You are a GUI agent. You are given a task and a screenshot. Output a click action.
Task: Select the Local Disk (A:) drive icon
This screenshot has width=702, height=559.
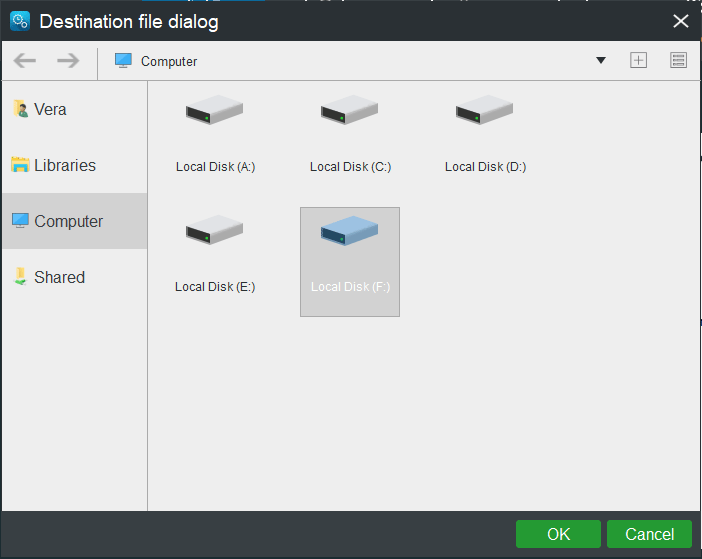(215, 110)
